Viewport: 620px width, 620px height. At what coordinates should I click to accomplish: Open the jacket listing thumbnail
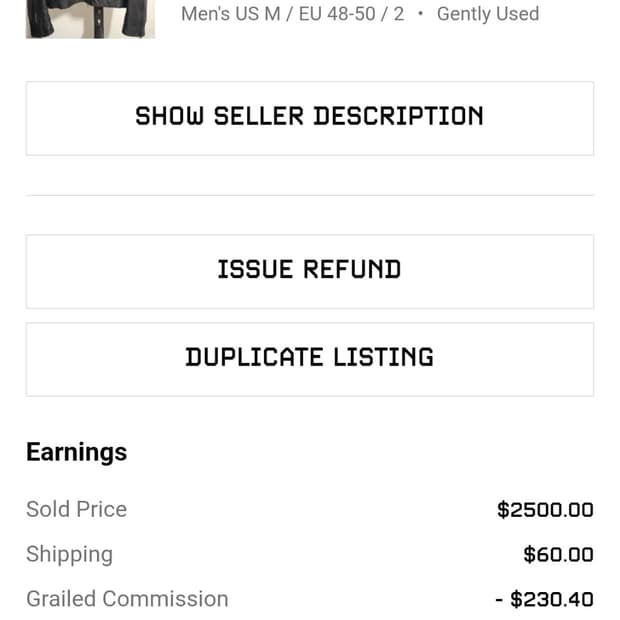90,18
